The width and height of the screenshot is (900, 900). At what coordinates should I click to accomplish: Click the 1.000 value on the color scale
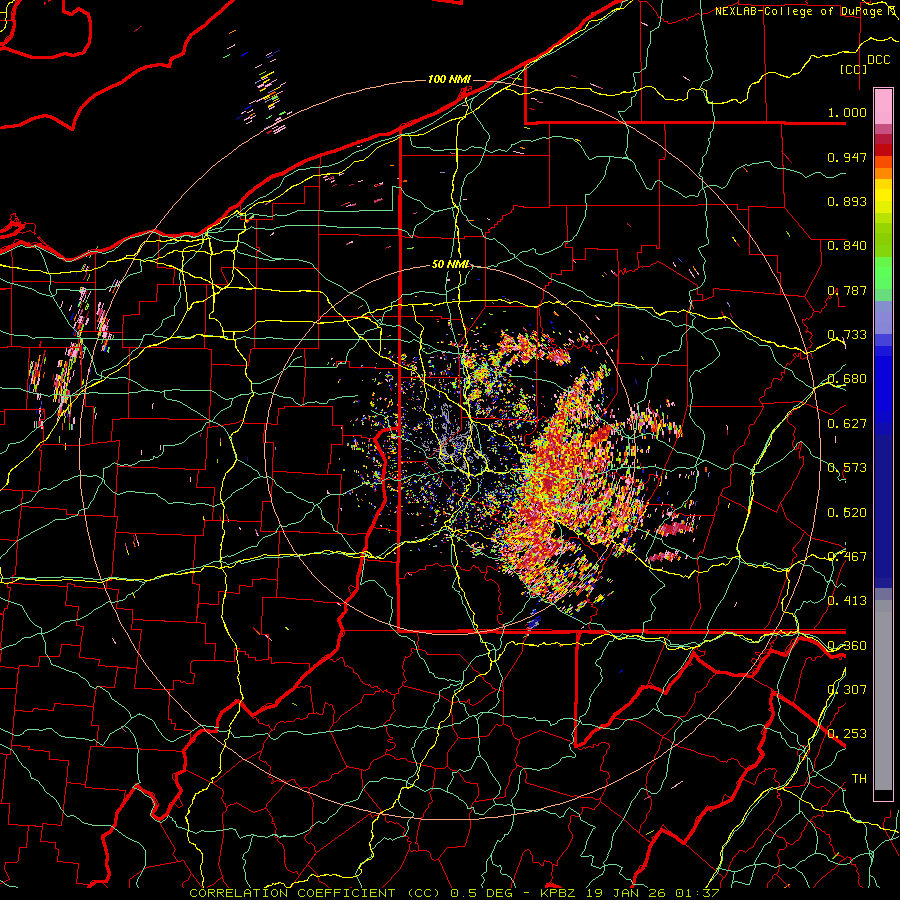pos(847,112)
